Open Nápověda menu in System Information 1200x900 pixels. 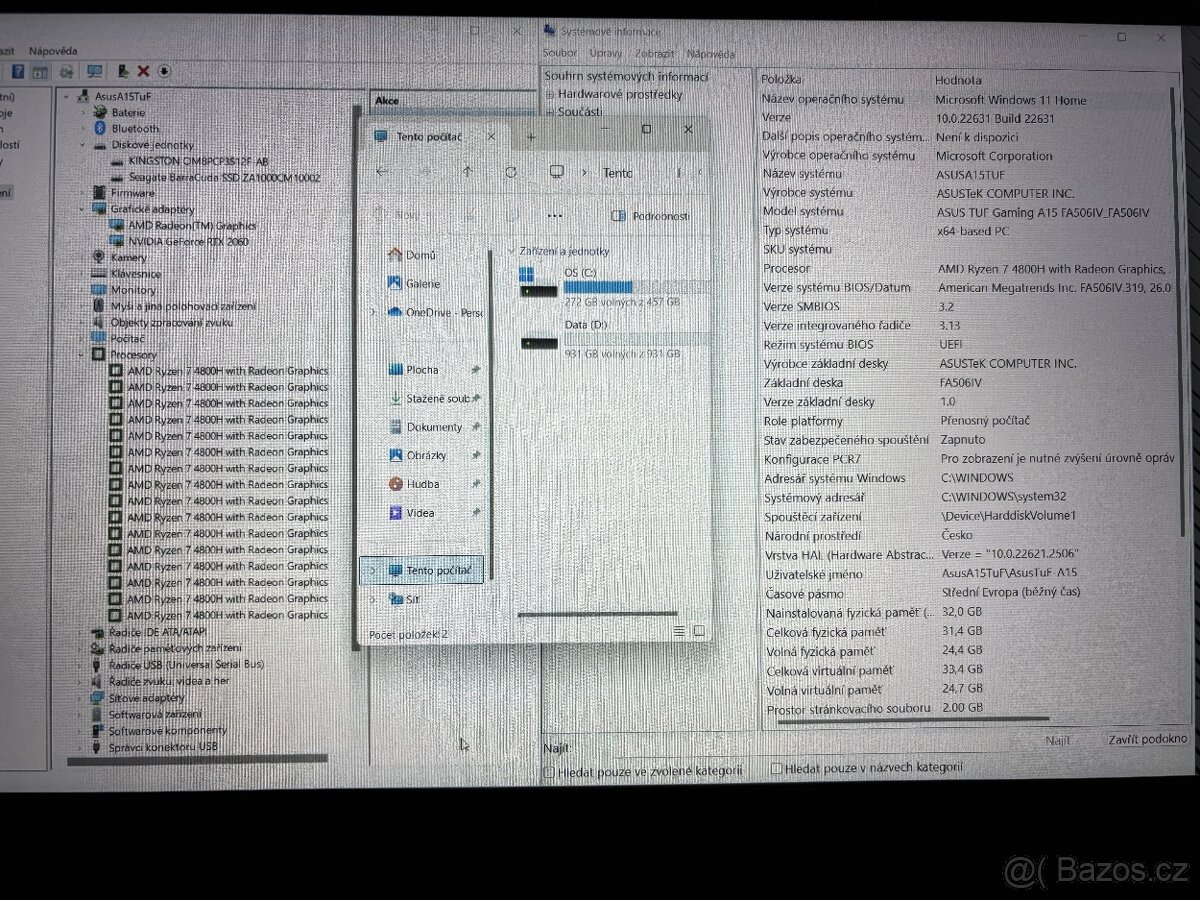[x=711, y=53]
